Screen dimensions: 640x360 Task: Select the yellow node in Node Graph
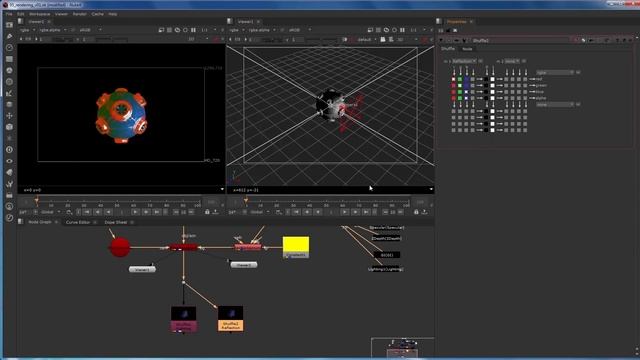pos(296,247)
